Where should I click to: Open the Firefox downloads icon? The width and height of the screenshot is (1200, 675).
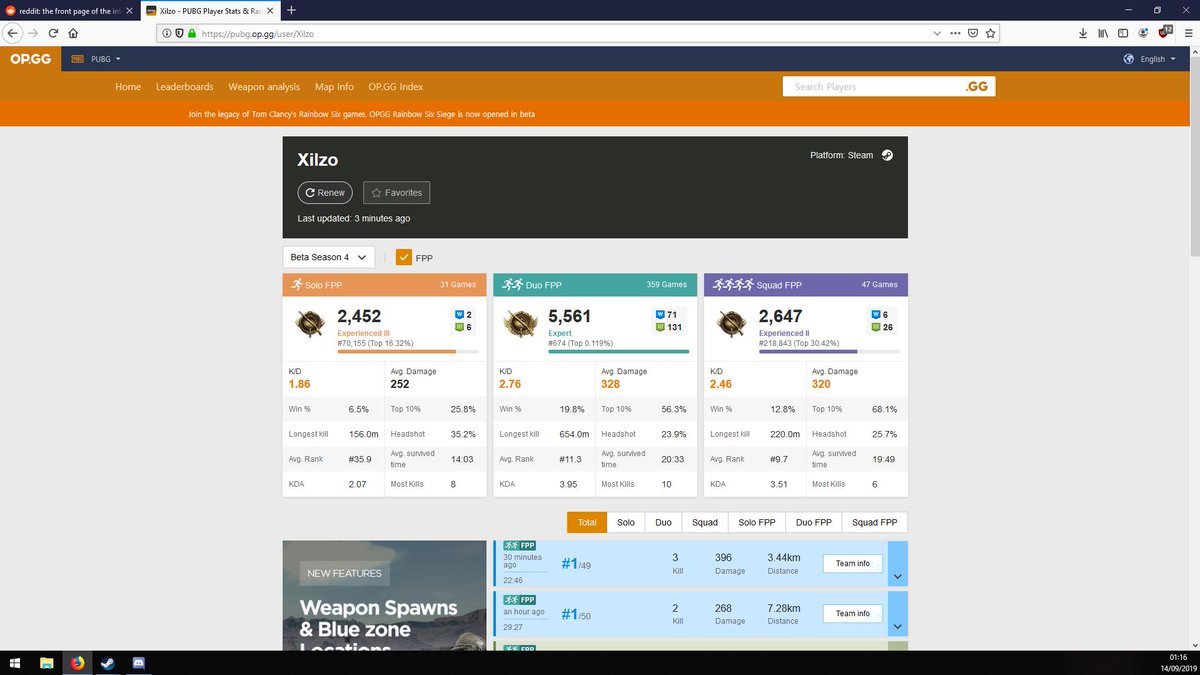[1083, 33]
